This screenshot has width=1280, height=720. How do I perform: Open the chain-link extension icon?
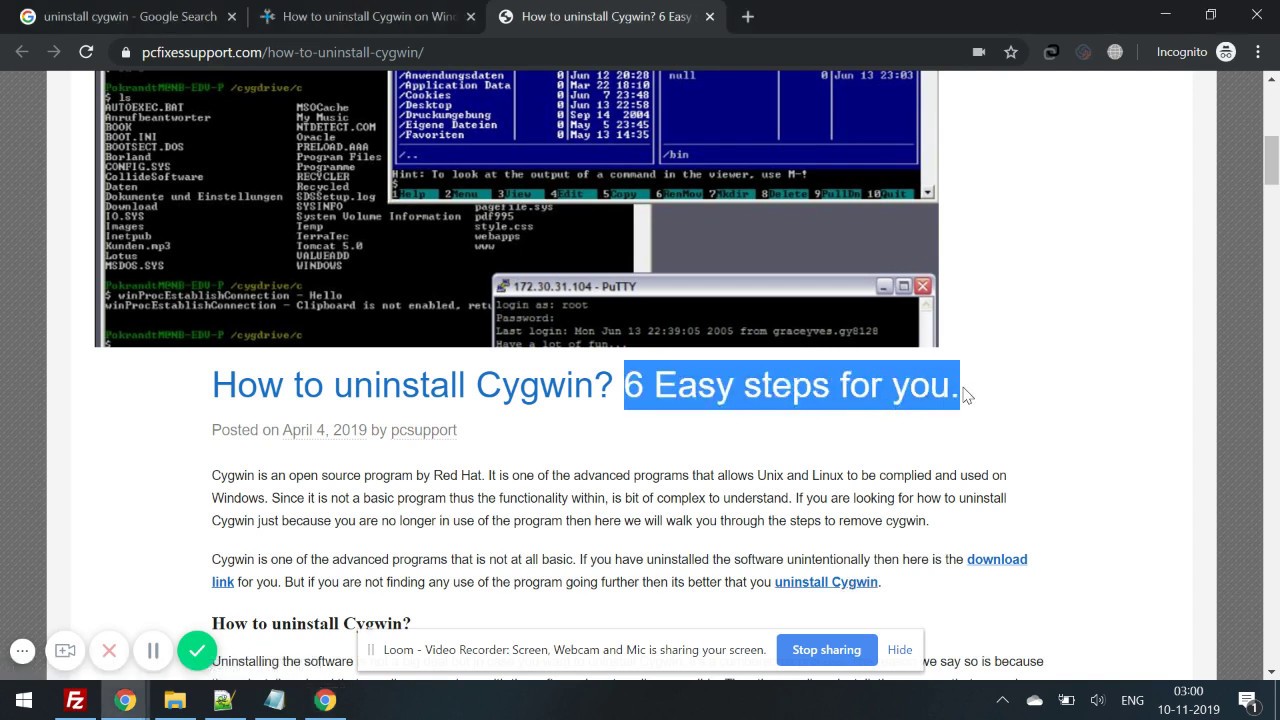pyautogui.click(x=1051, y=52)
